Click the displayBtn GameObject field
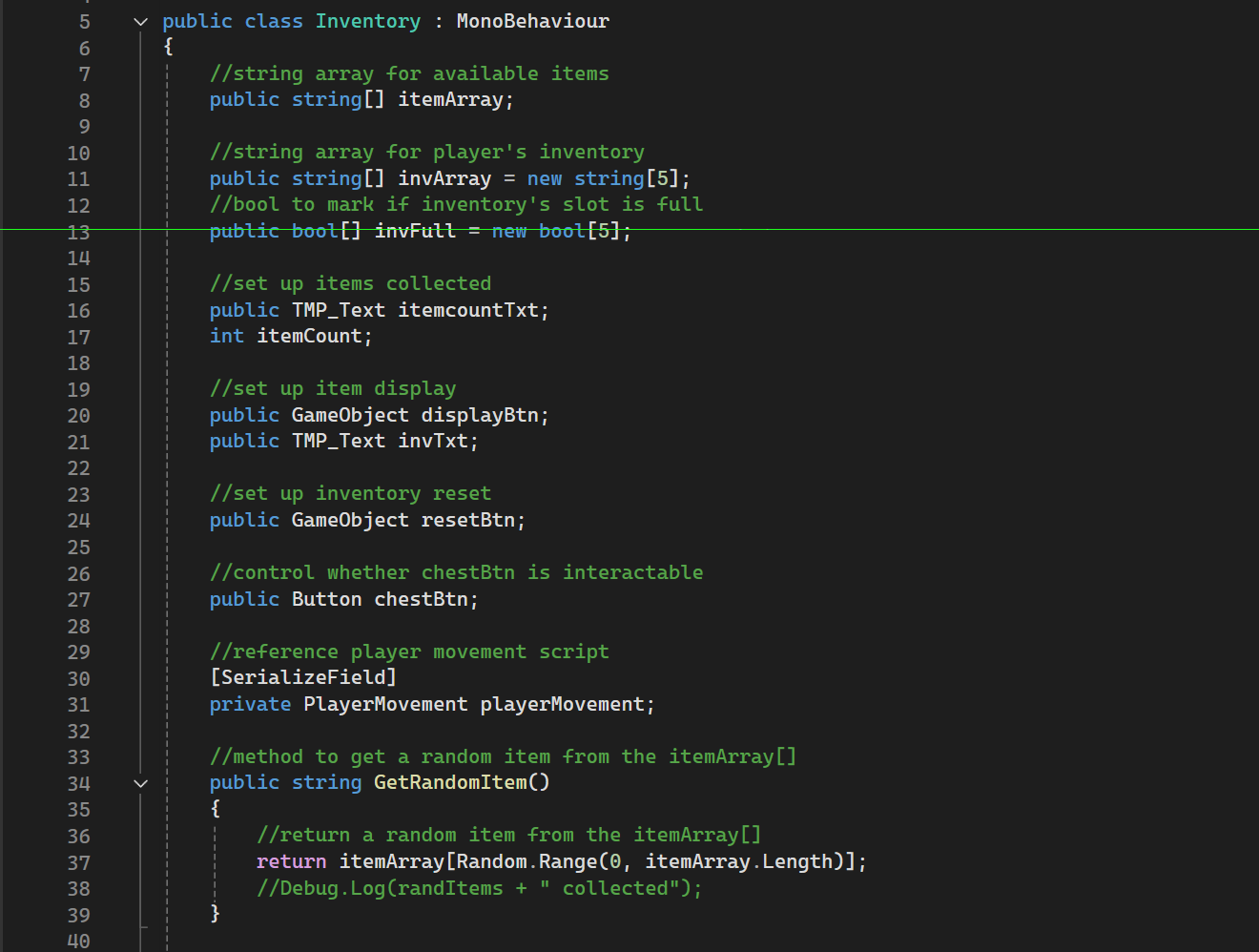The height and width of the screenshot is (952, 1259). 479,415
